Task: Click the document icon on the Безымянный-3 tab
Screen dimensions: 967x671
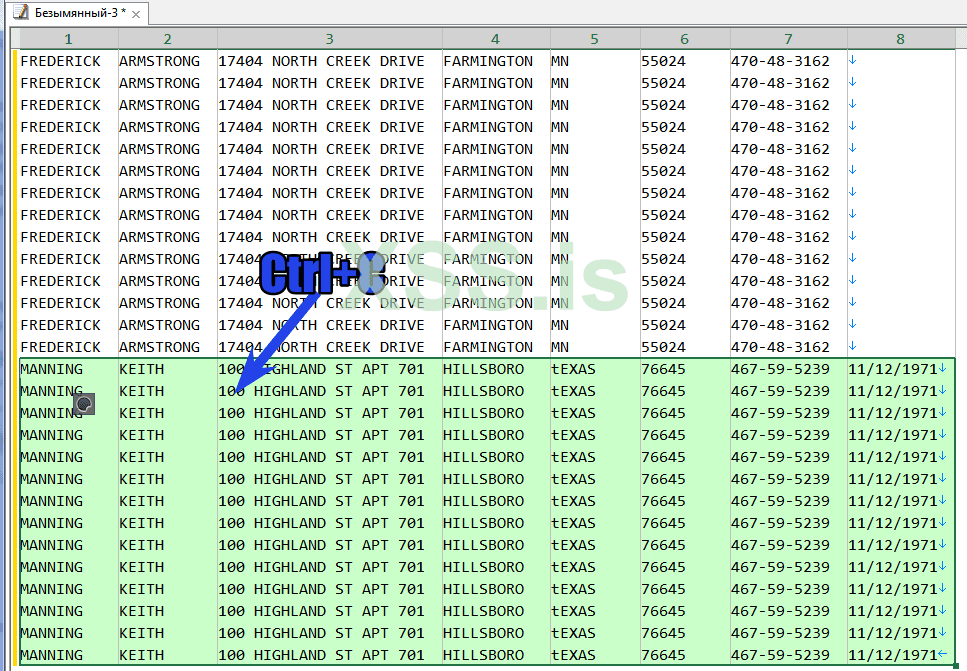Action: click(21, 12)
